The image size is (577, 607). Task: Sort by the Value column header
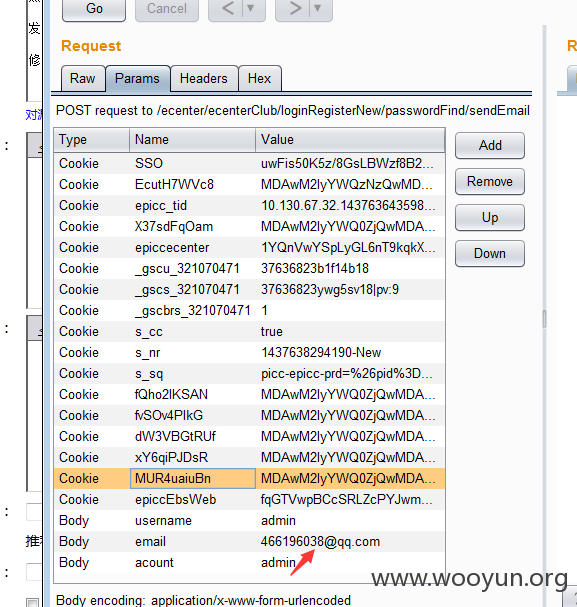coord(350,140)
